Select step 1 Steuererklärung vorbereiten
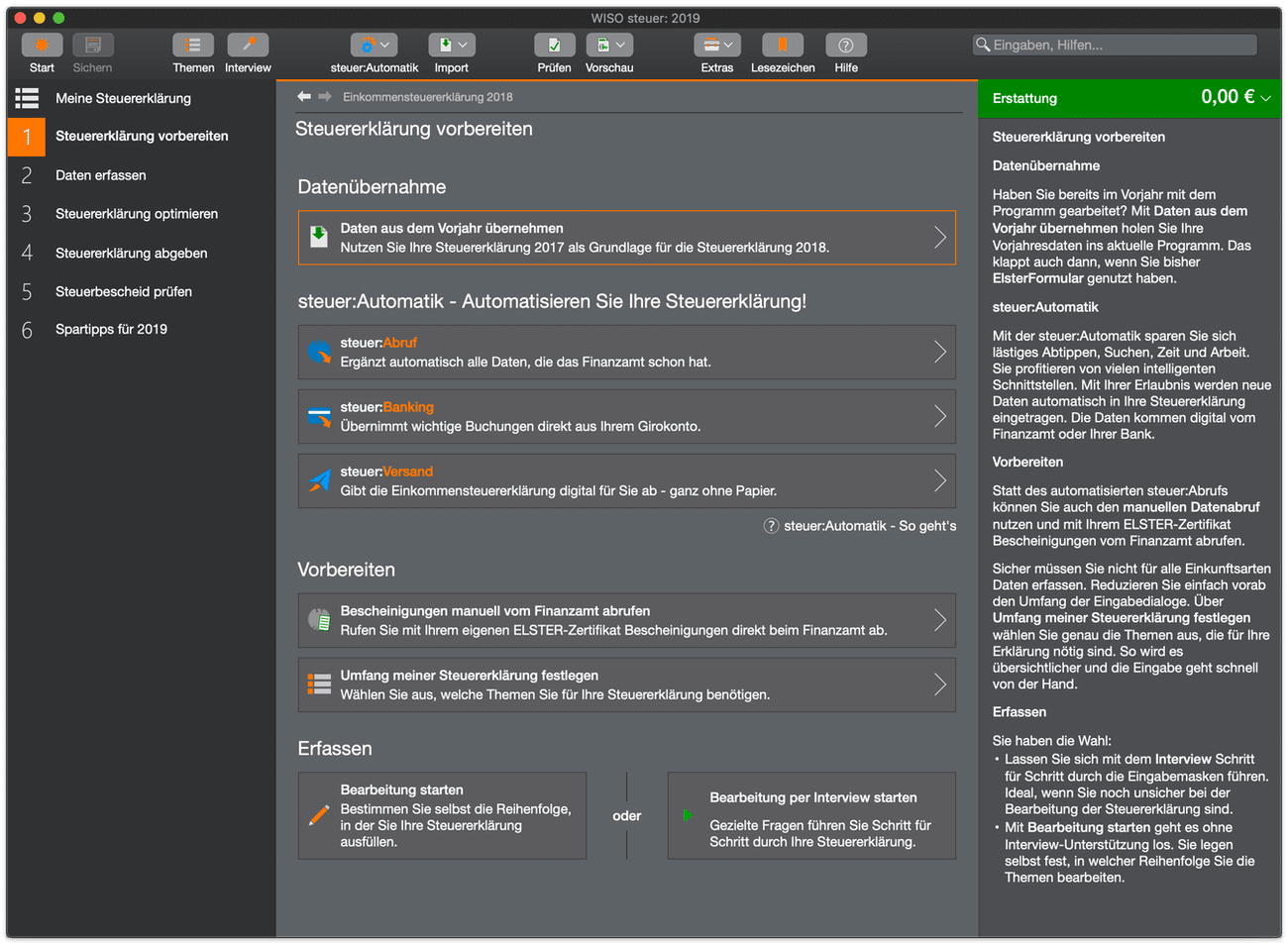Viewport: 1288px width, 944px height. tap(142, 137)
